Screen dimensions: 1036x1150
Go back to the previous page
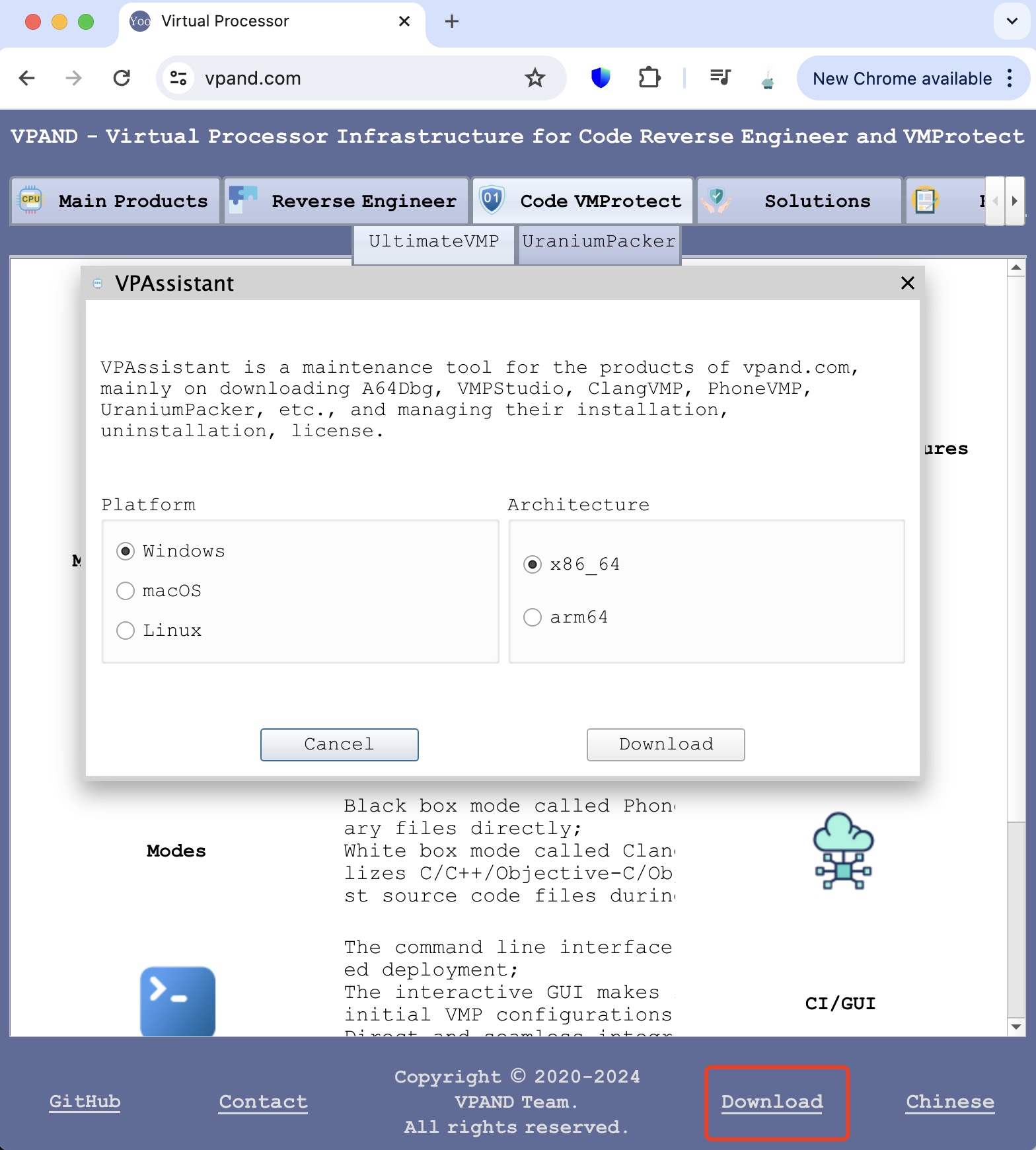(26, 78)
